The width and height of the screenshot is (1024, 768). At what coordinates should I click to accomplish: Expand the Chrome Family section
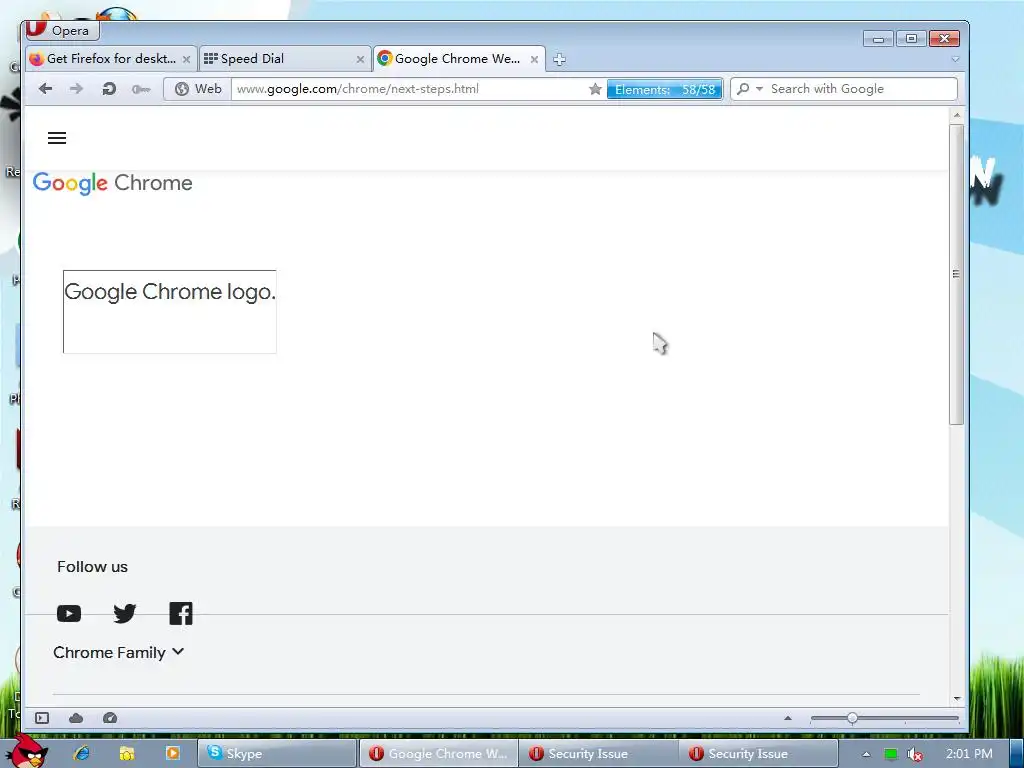pyautogui.click(x=119, y=652)
